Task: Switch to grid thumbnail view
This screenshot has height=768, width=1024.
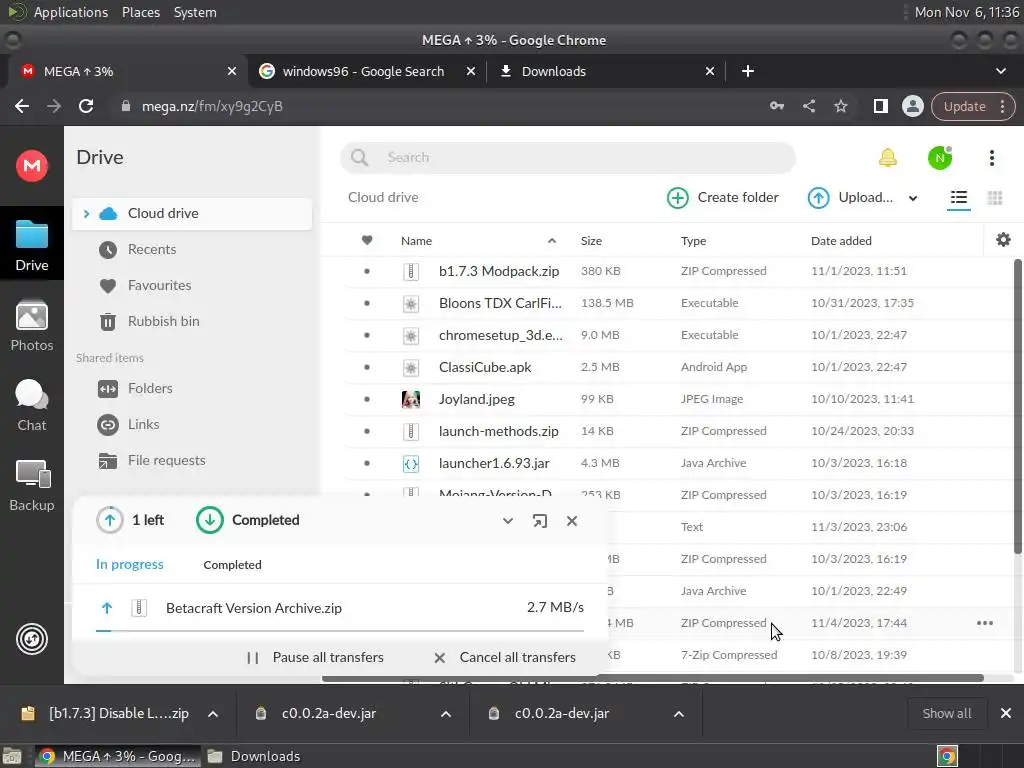Action: 995,197
